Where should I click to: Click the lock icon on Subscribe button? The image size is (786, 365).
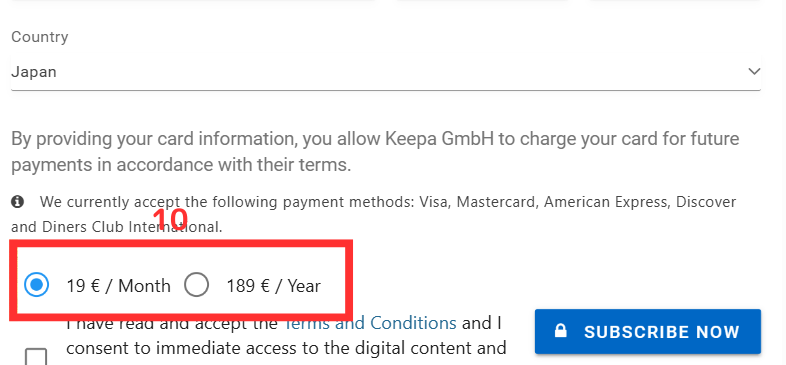point(560,331)
